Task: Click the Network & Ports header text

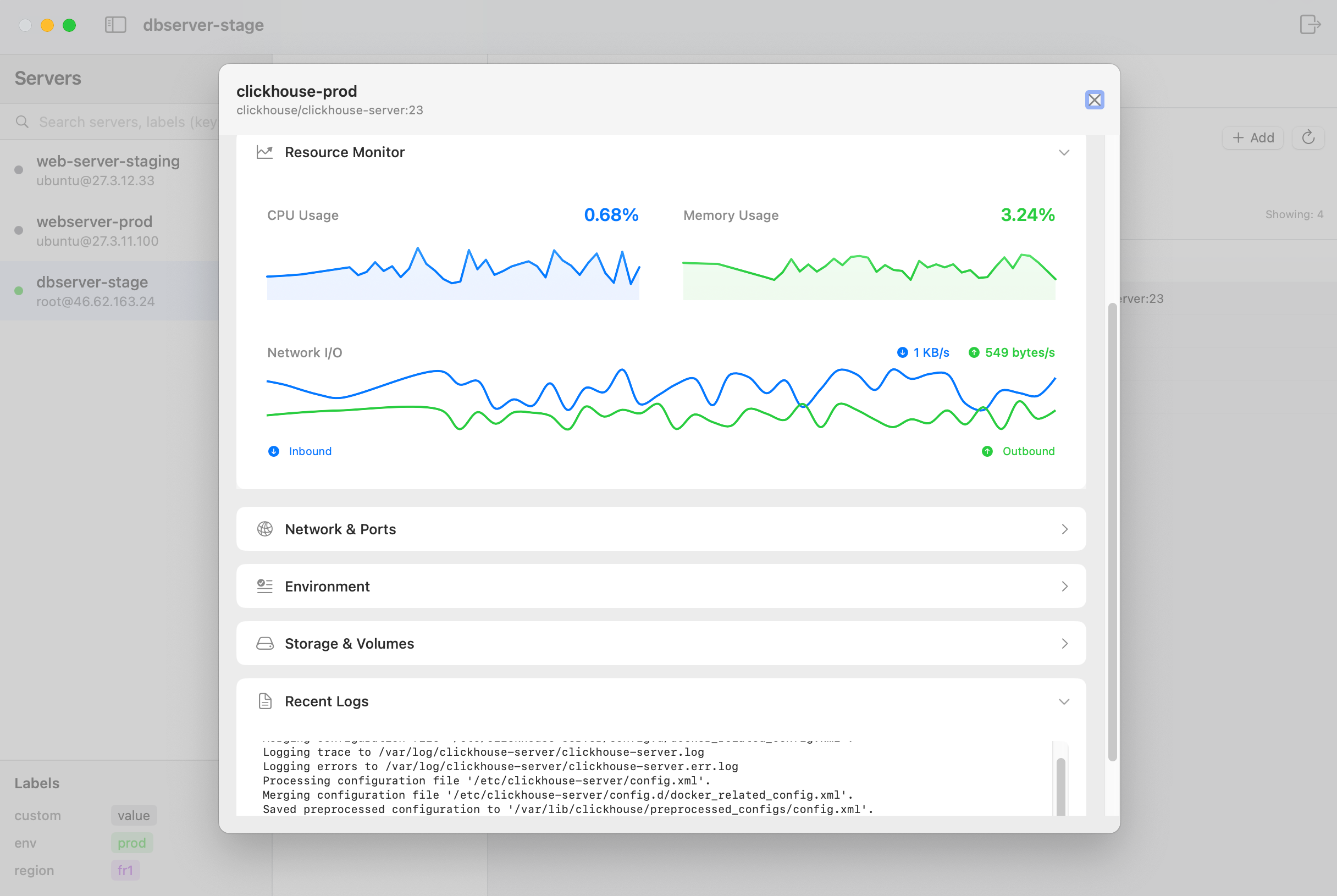Action: pyautogui.click(x=340, y=529)
